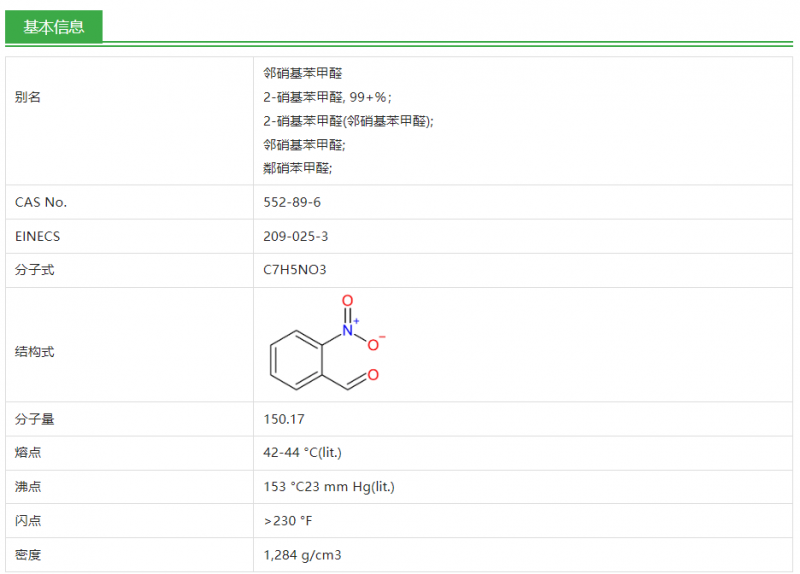
Task: Click the EINECS value 209-025-3
Action: (297, 236)
